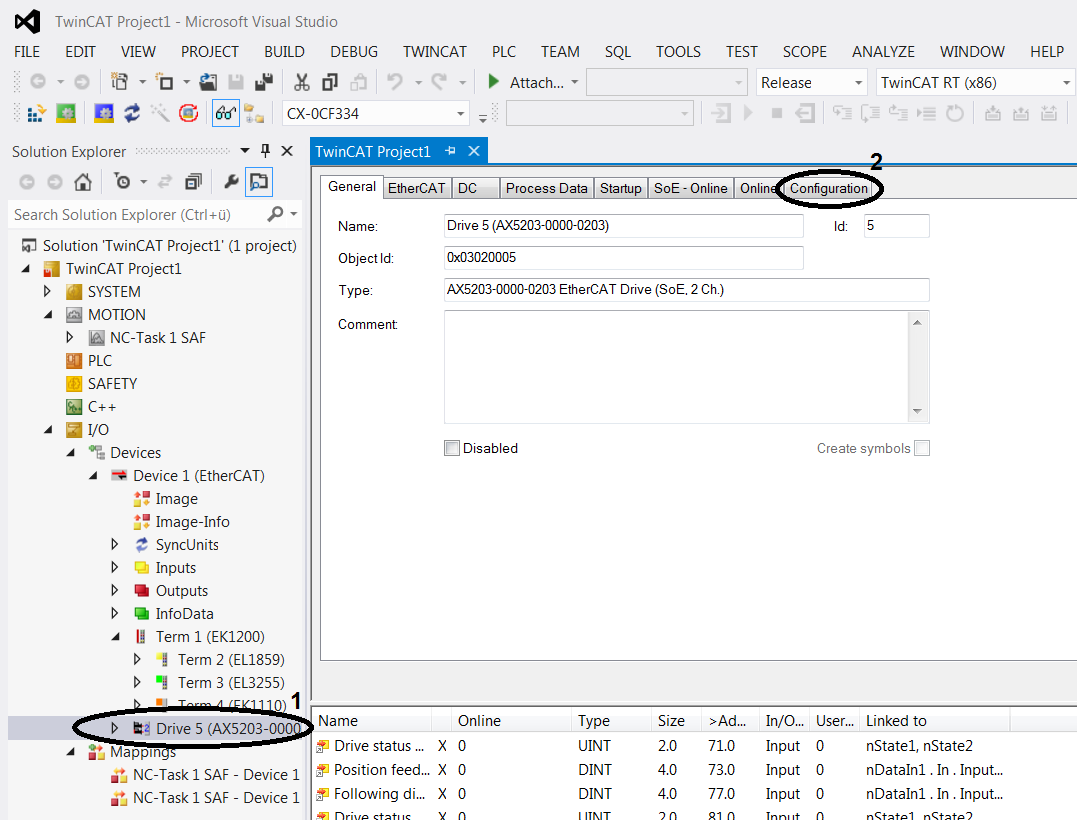
Task: Click the Save All icon
Action: coord(264,82)
